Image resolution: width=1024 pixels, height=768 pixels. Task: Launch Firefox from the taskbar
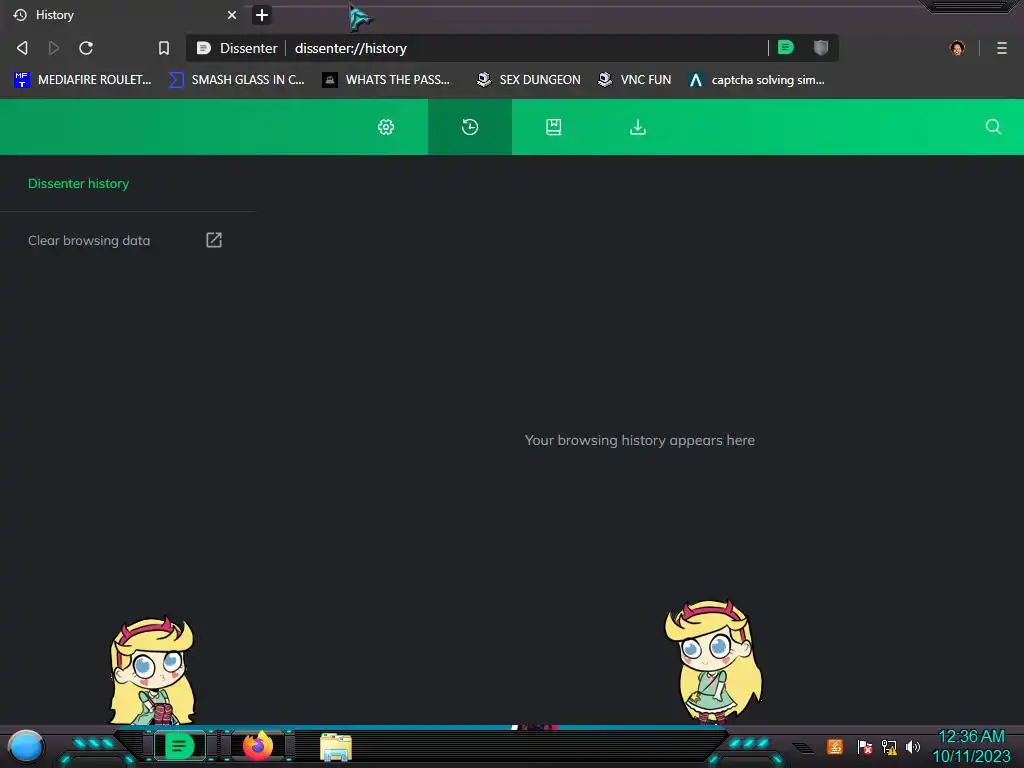(x=258, y=746)
